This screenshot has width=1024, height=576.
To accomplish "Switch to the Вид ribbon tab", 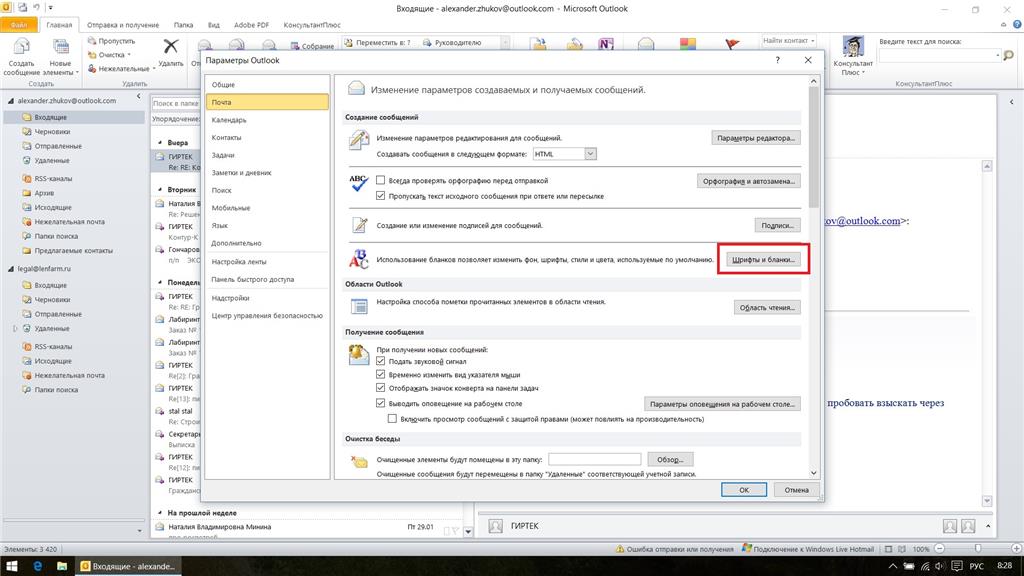I will [x=214, y=25].
